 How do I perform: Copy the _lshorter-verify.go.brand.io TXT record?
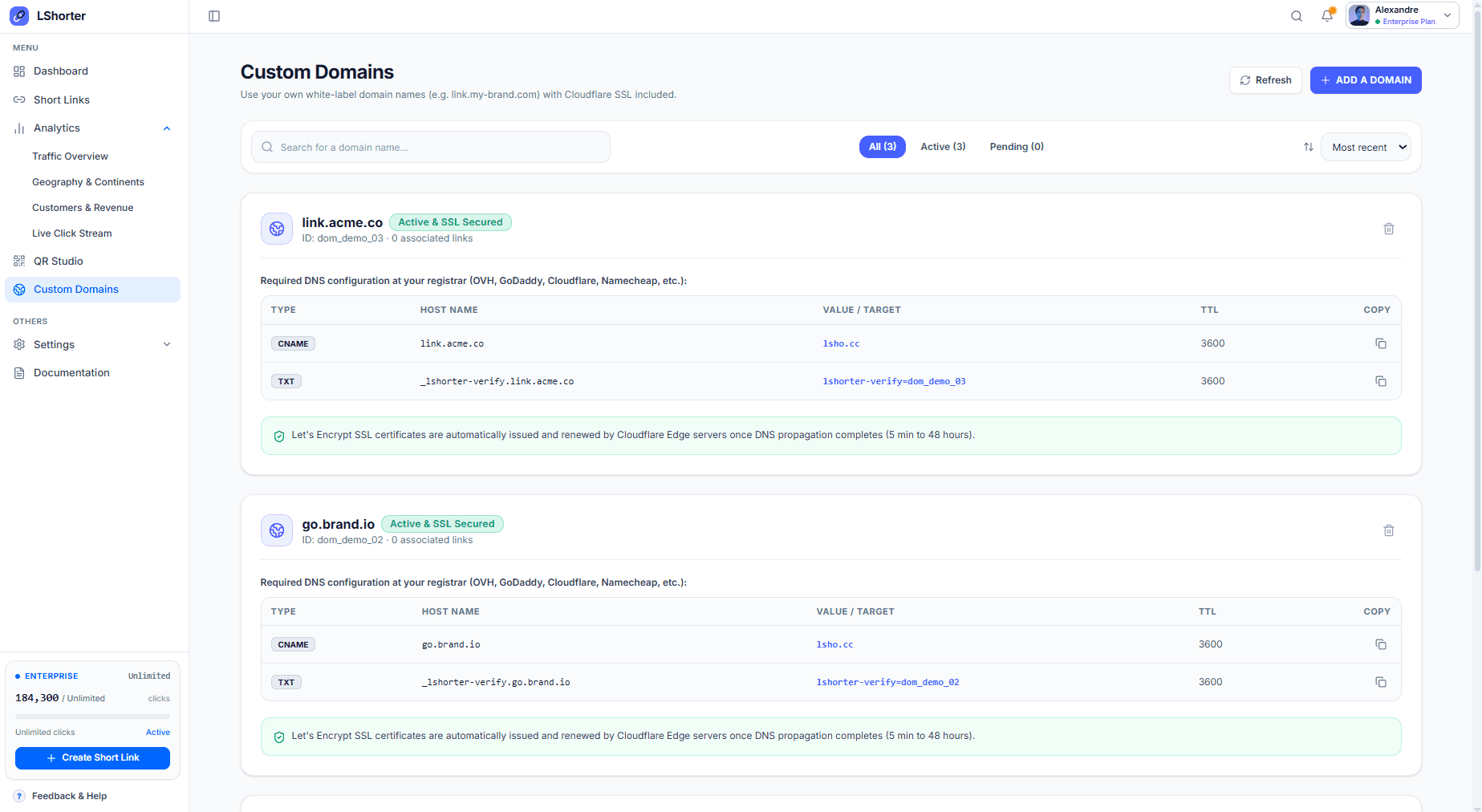1381,682
